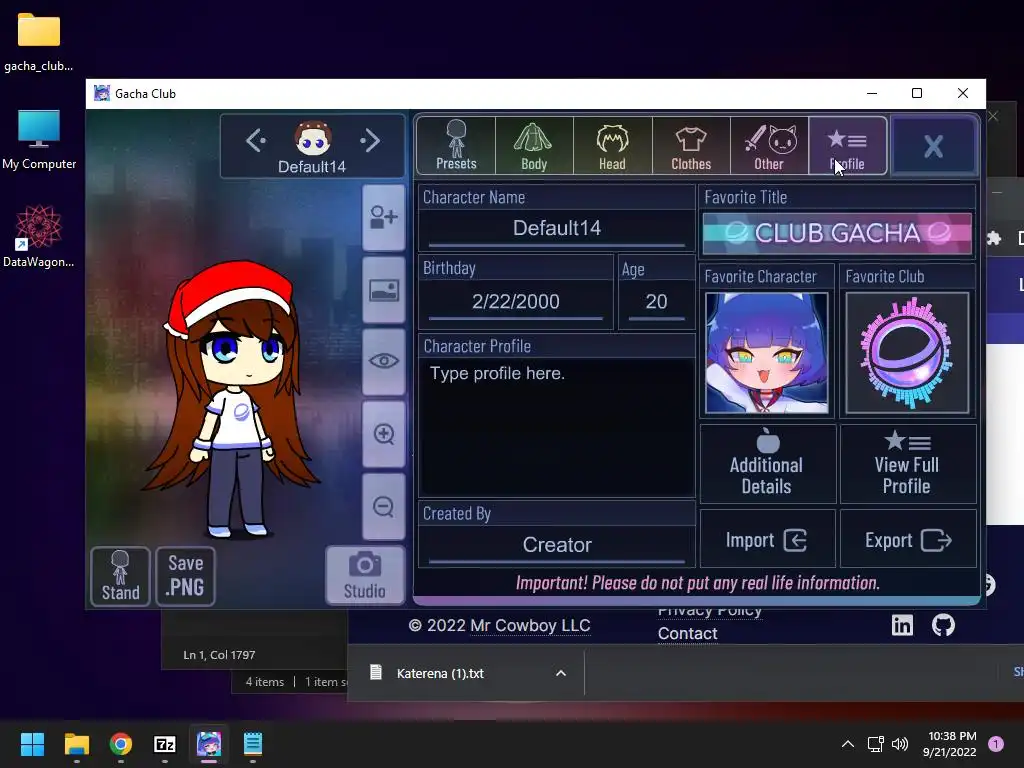The height and width of the screenshot is (768, 1024).
Task: Open Additional Details
Action: (767, 464)
